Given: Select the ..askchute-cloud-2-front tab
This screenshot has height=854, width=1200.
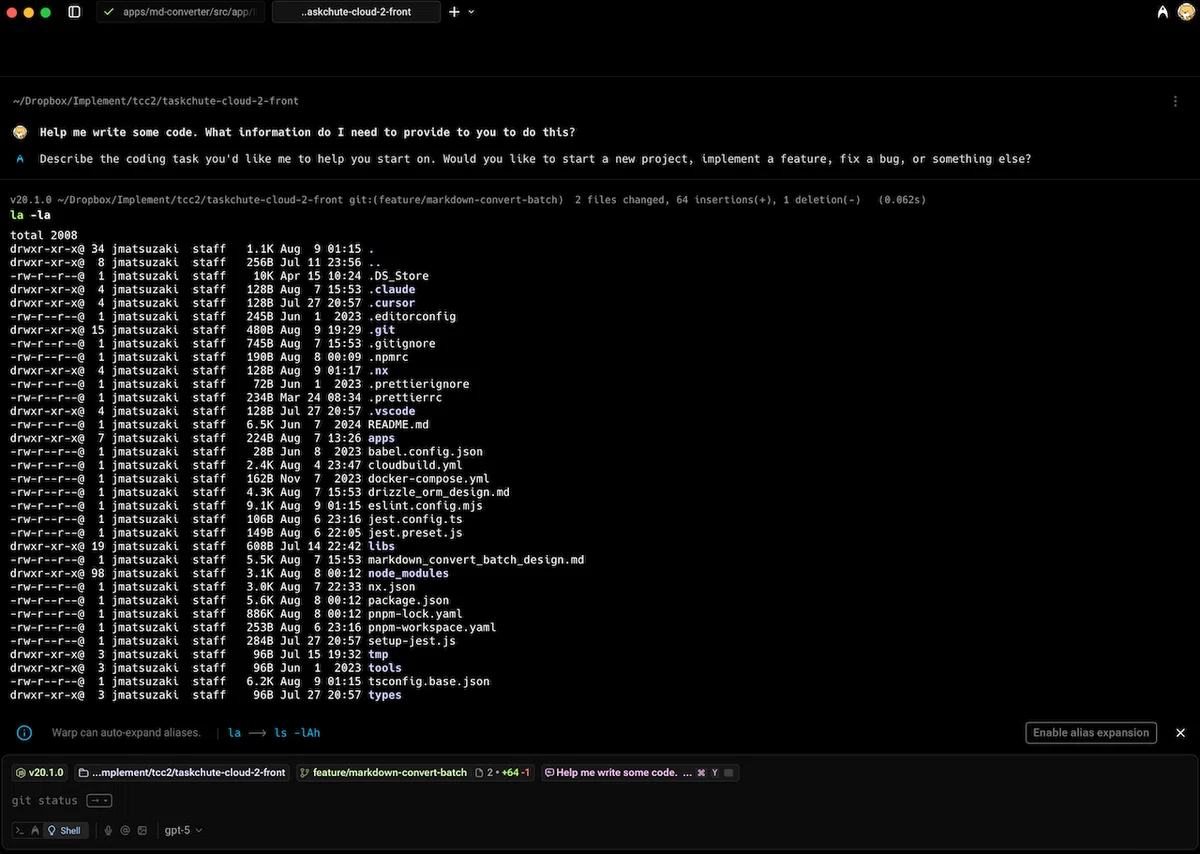Looking at the screenshot, I should point(355,12).
